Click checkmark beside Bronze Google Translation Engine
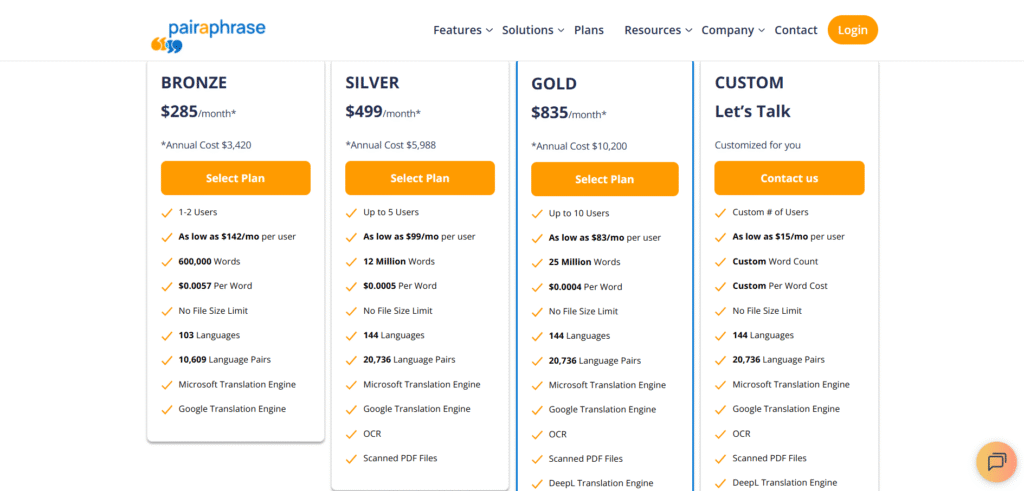This screenshot has height=491, width=1024. [167, 409]
